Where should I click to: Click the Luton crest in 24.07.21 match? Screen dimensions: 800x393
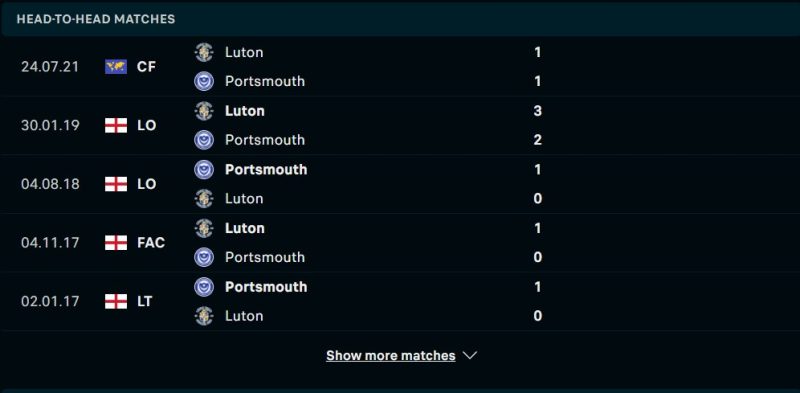pos(204,53)
